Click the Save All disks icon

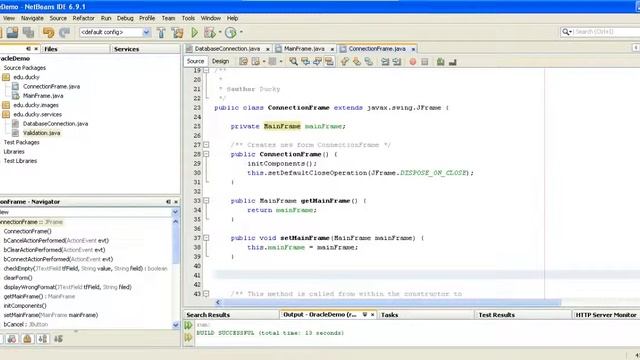pos(28,32)
